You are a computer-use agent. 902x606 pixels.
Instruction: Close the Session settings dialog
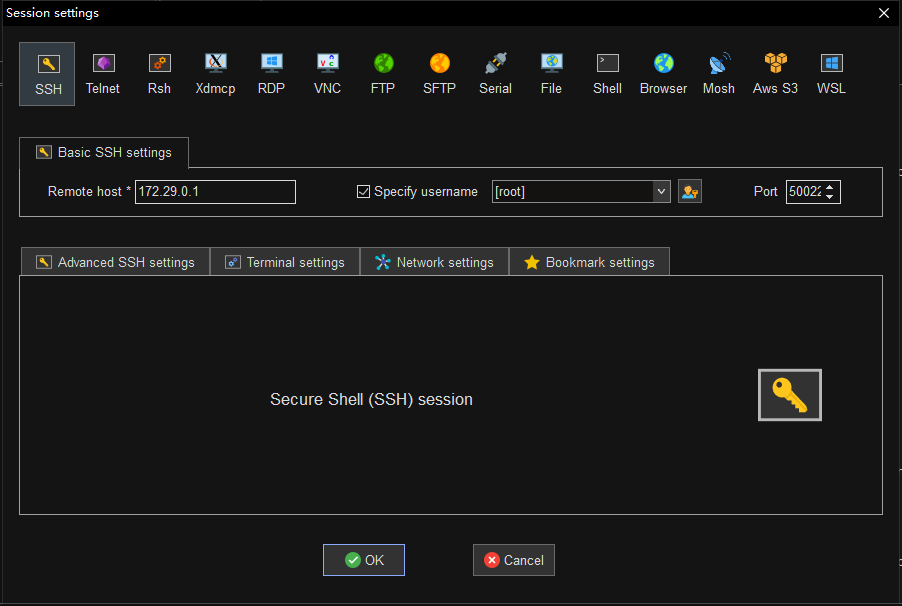point(884,13)
